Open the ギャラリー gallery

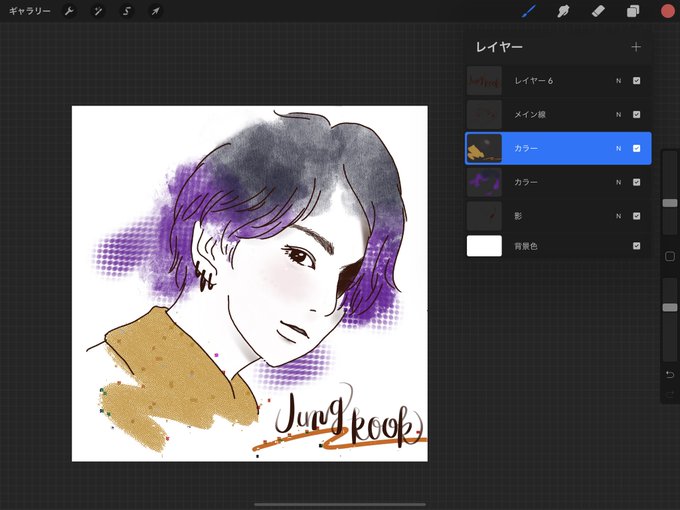29,11
